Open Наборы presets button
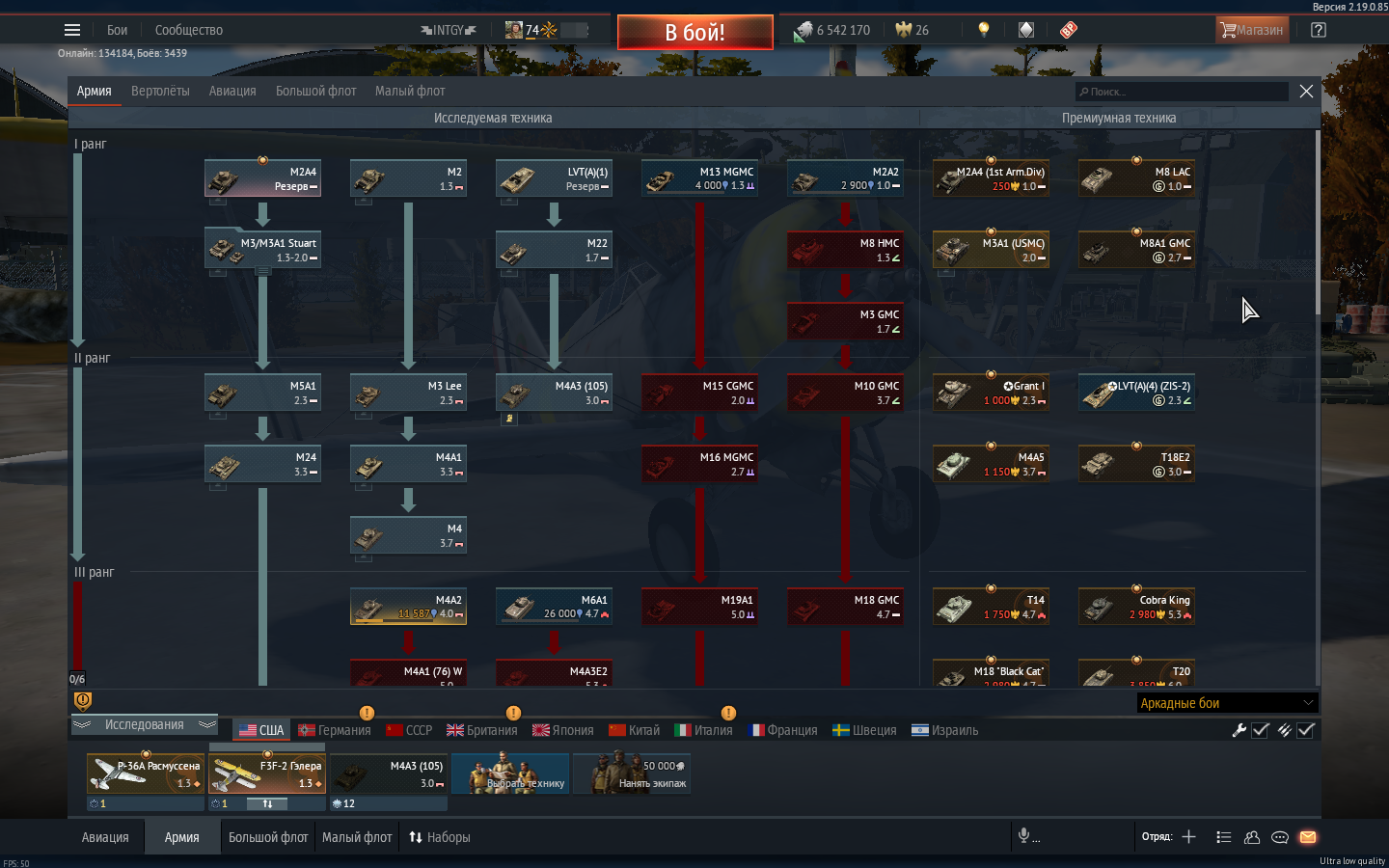The height and width of the screenshot is (868, 1389). [440, 837]
